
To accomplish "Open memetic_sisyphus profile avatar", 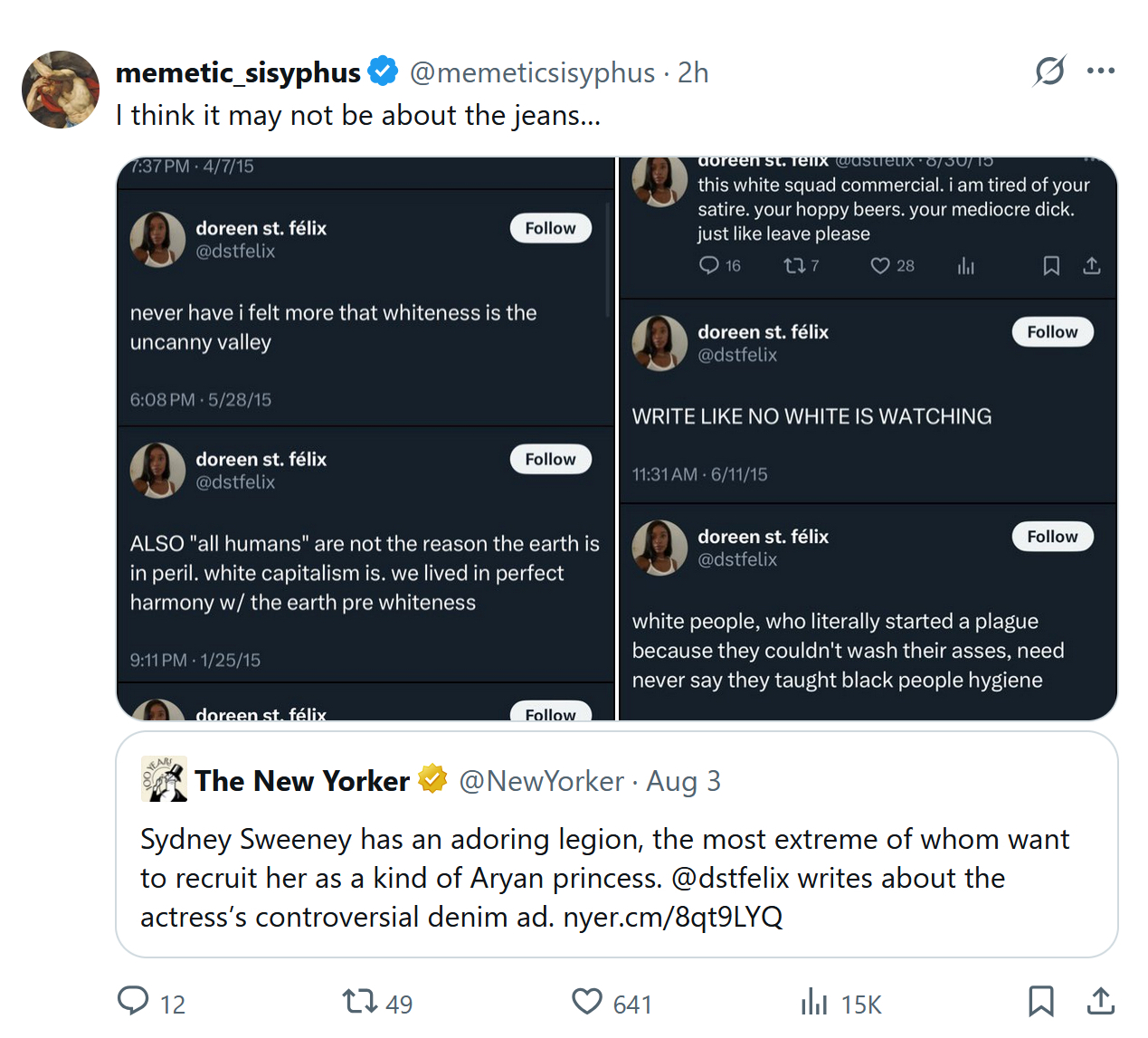I will (x=61, y=90).
